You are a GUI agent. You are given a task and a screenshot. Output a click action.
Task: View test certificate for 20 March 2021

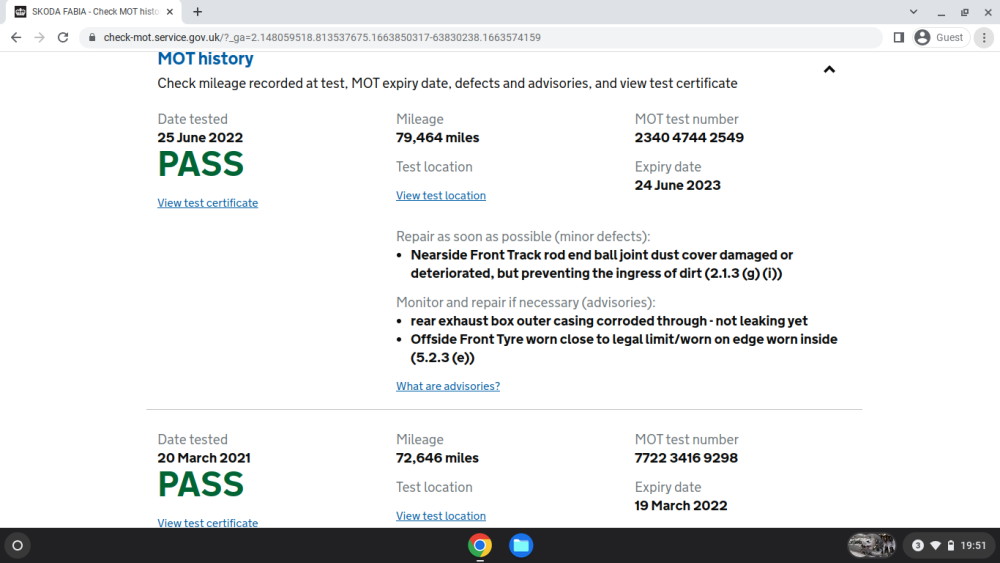(208, 523)
